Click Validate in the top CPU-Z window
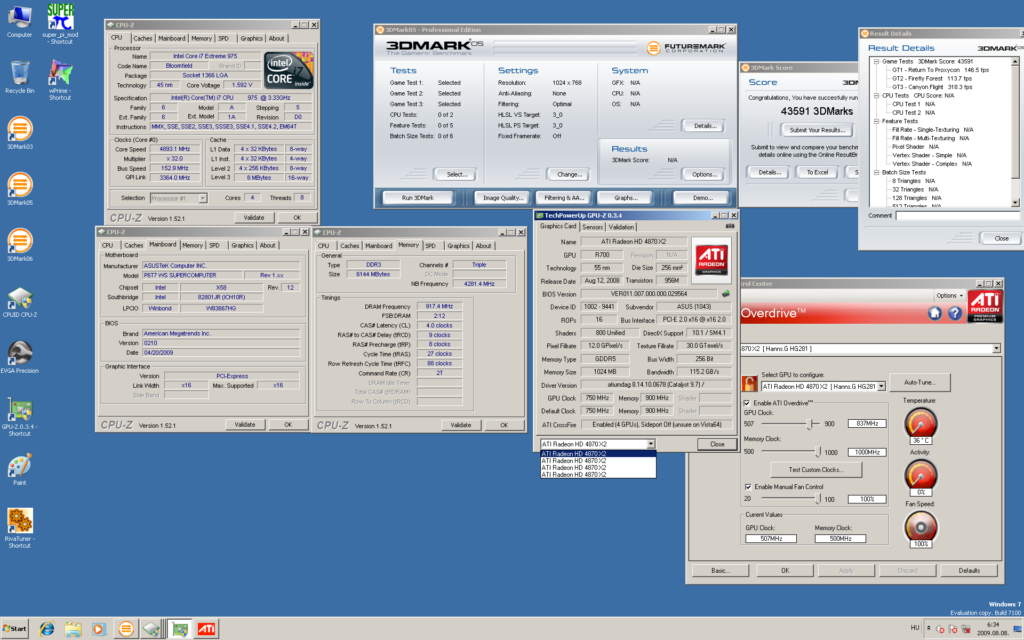The width and height of the screenshot is (1024, 640). (254, 217)
